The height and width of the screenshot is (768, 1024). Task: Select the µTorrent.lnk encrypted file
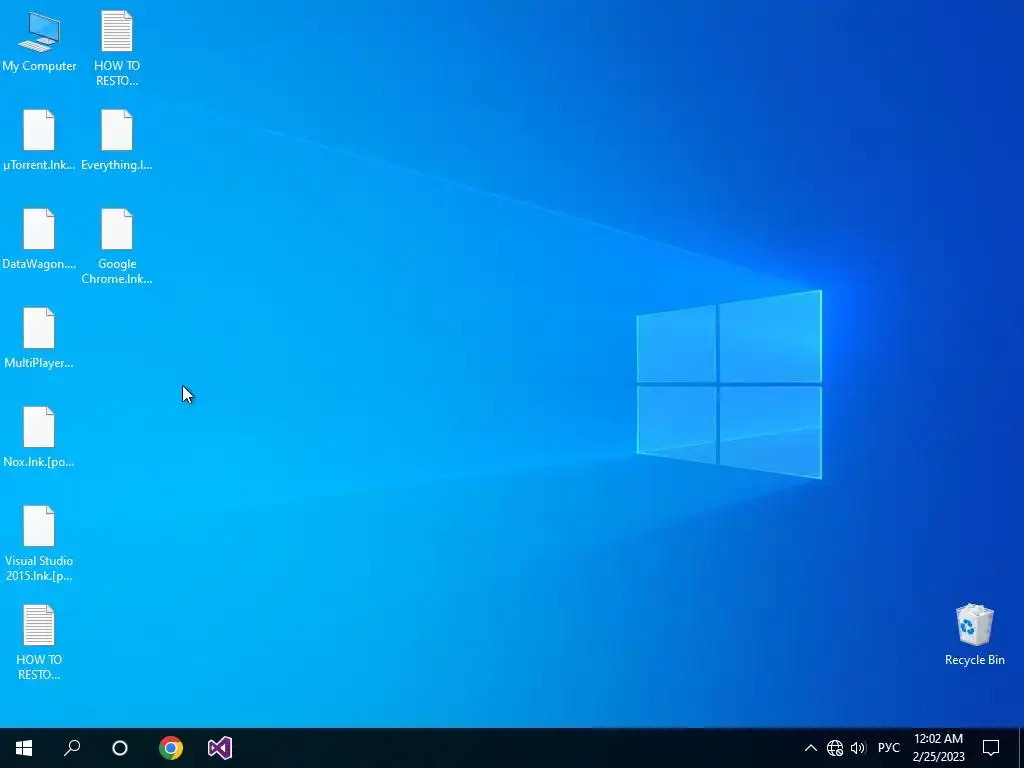point(39,140)
